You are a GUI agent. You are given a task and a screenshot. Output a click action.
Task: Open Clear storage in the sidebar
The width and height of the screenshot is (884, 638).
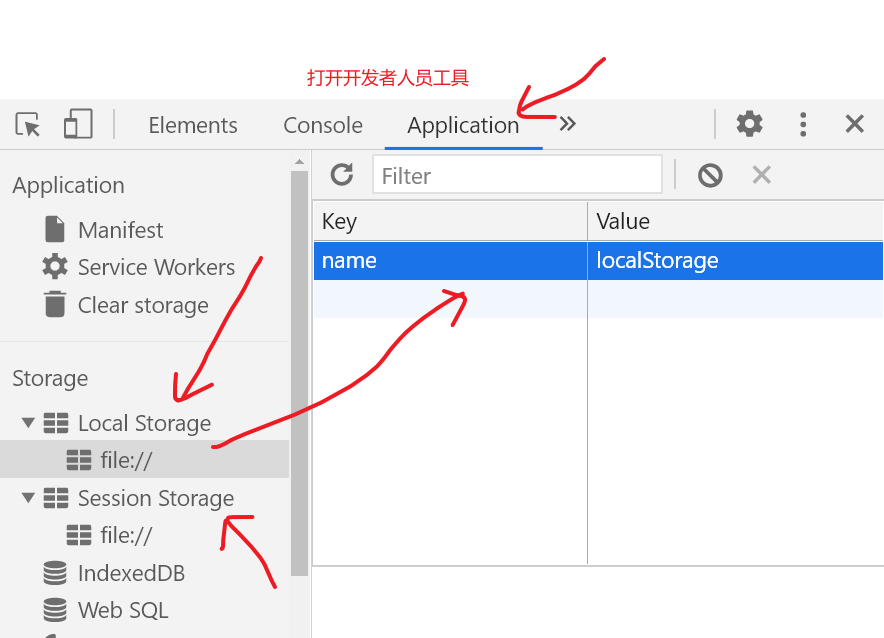point(142,305)
